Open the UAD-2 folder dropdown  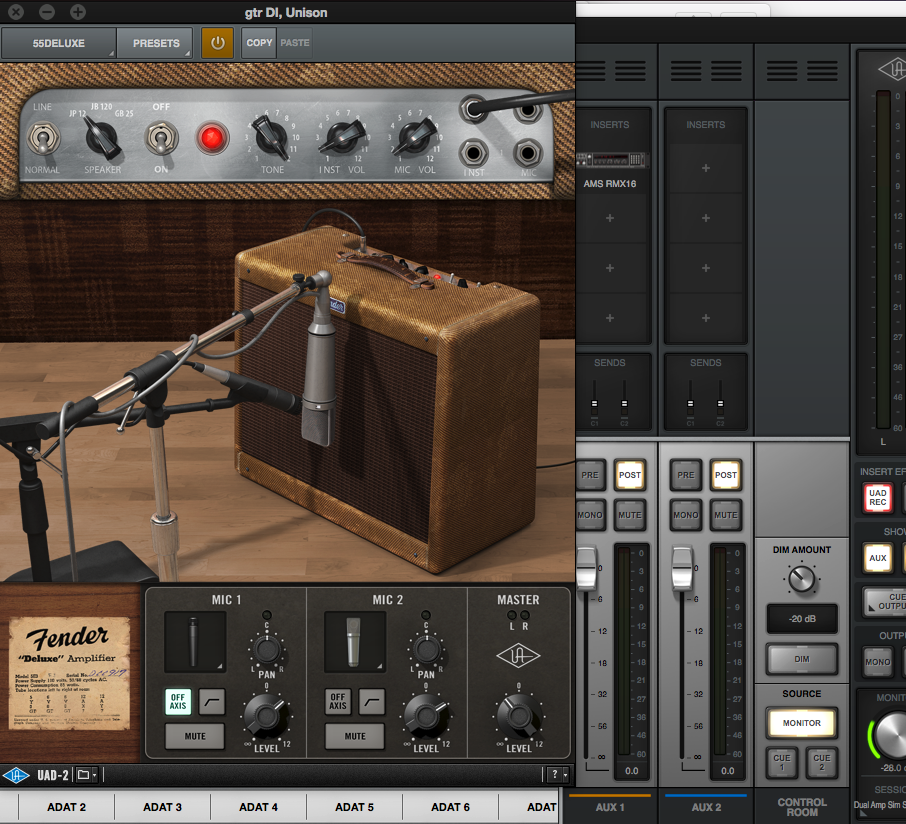(x=87, y=775)
